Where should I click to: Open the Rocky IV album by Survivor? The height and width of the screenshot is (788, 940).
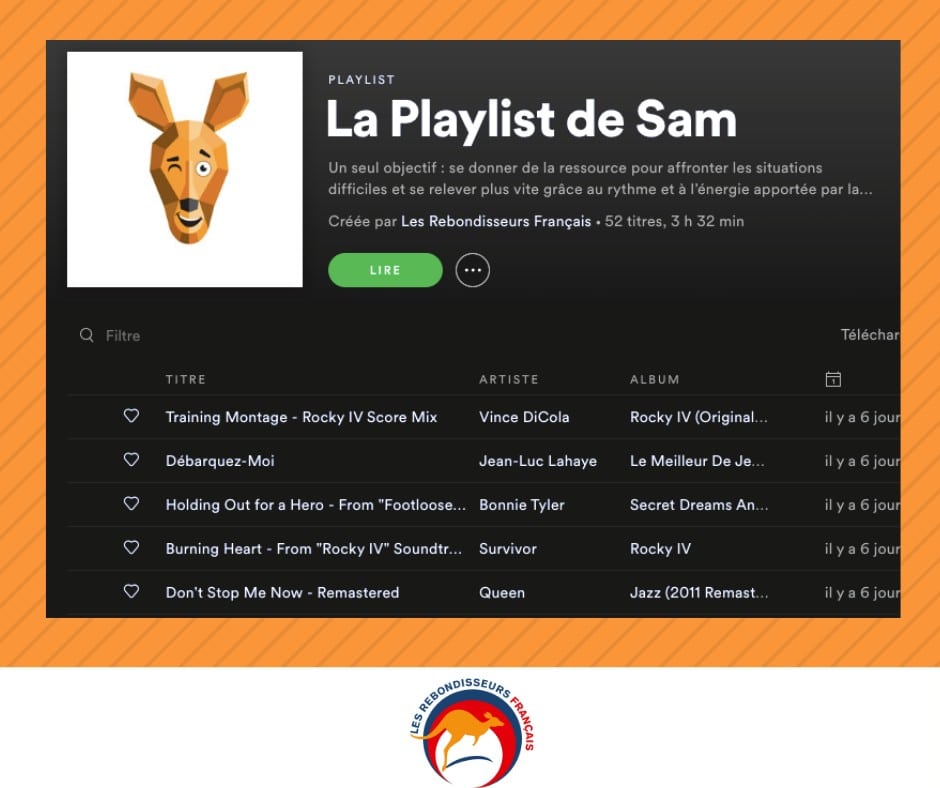(x=660, y=549)
